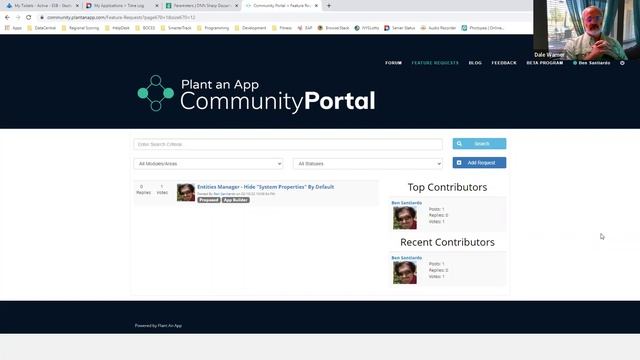The height and width of the screenshot is (360, 640).
Task: Open the BLOG menu item
Action: tap(475, 63)
